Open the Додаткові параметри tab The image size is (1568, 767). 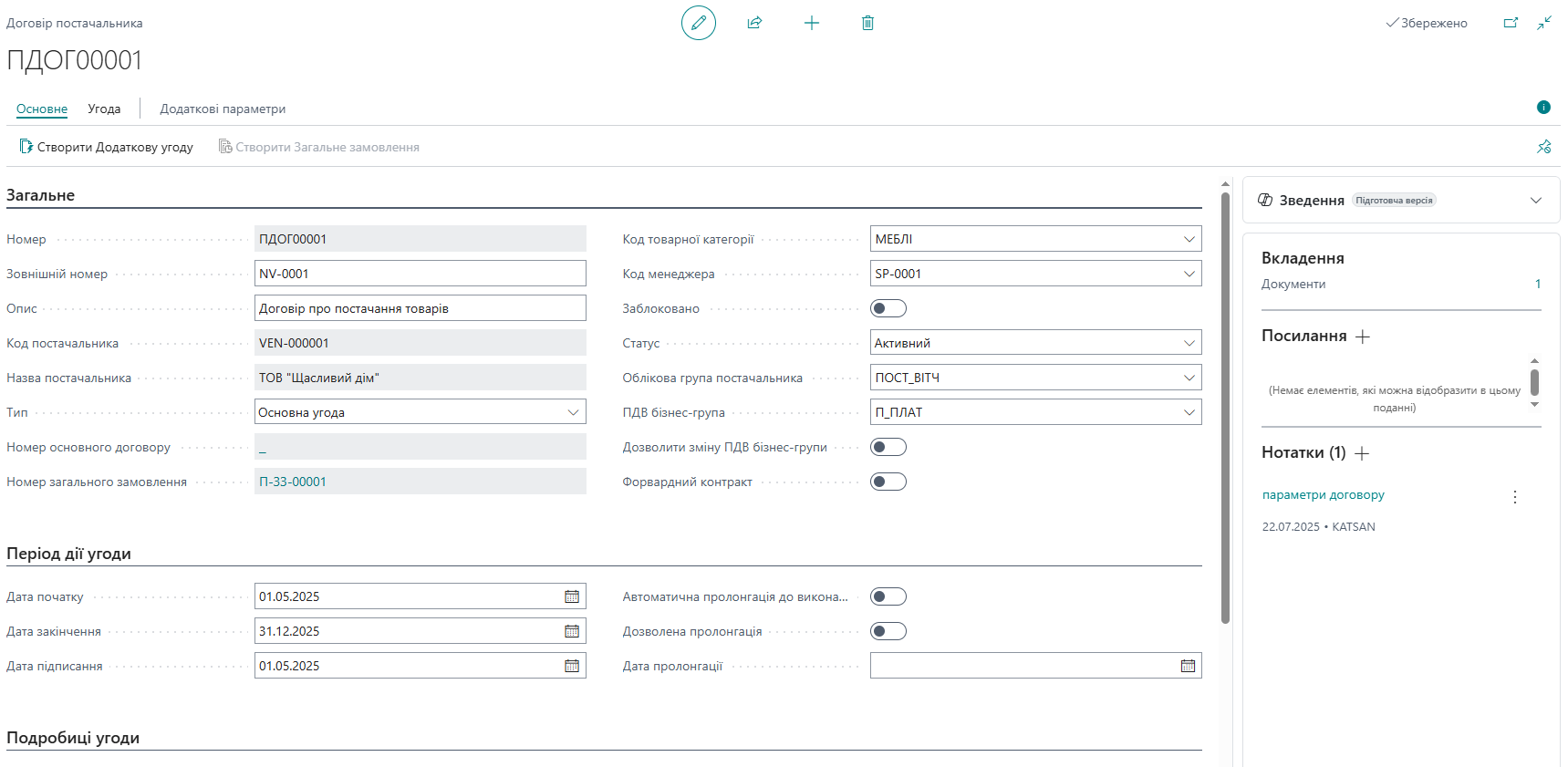pos(223,109)
